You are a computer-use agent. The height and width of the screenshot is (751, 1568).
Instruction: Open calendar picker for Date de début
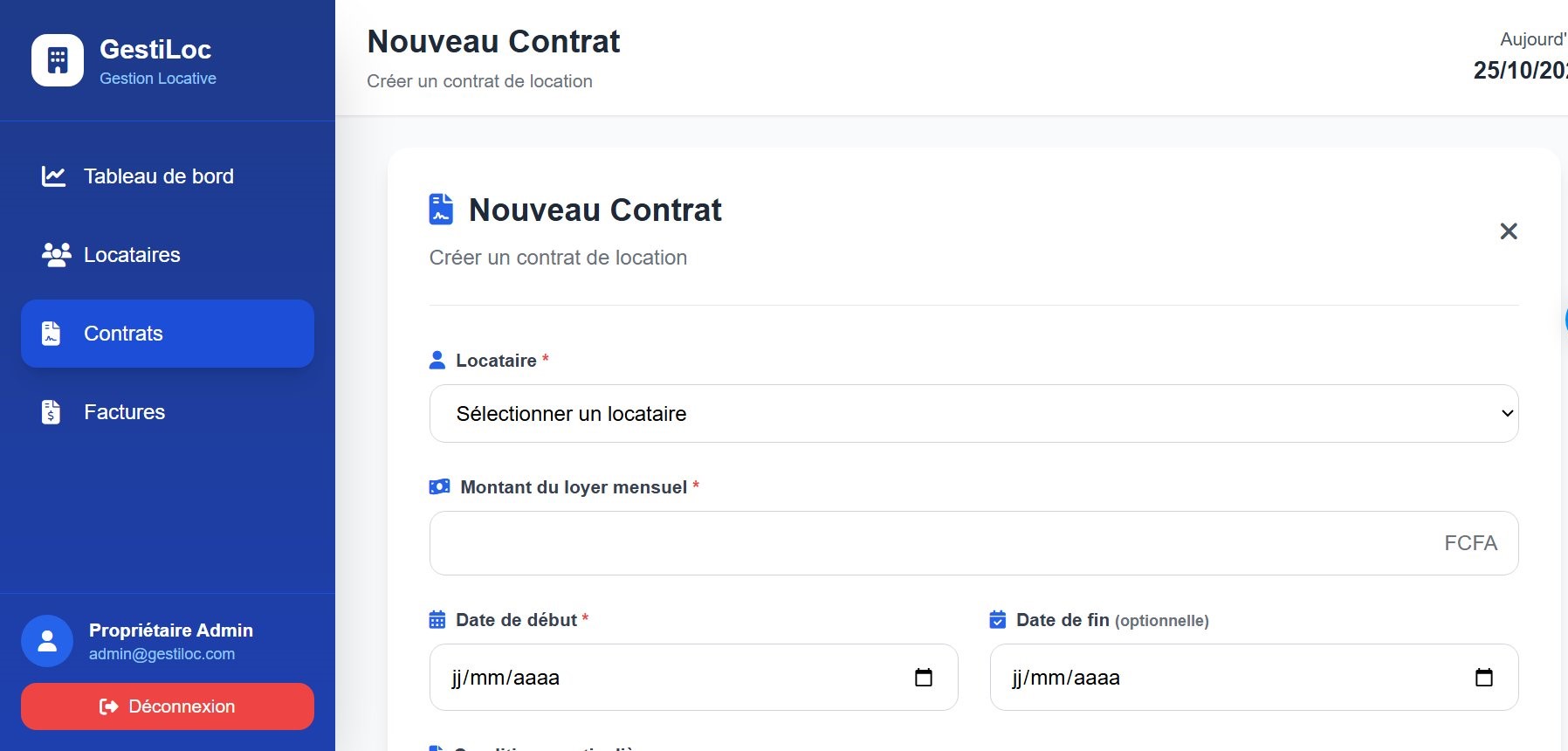(x=923, y=678)
